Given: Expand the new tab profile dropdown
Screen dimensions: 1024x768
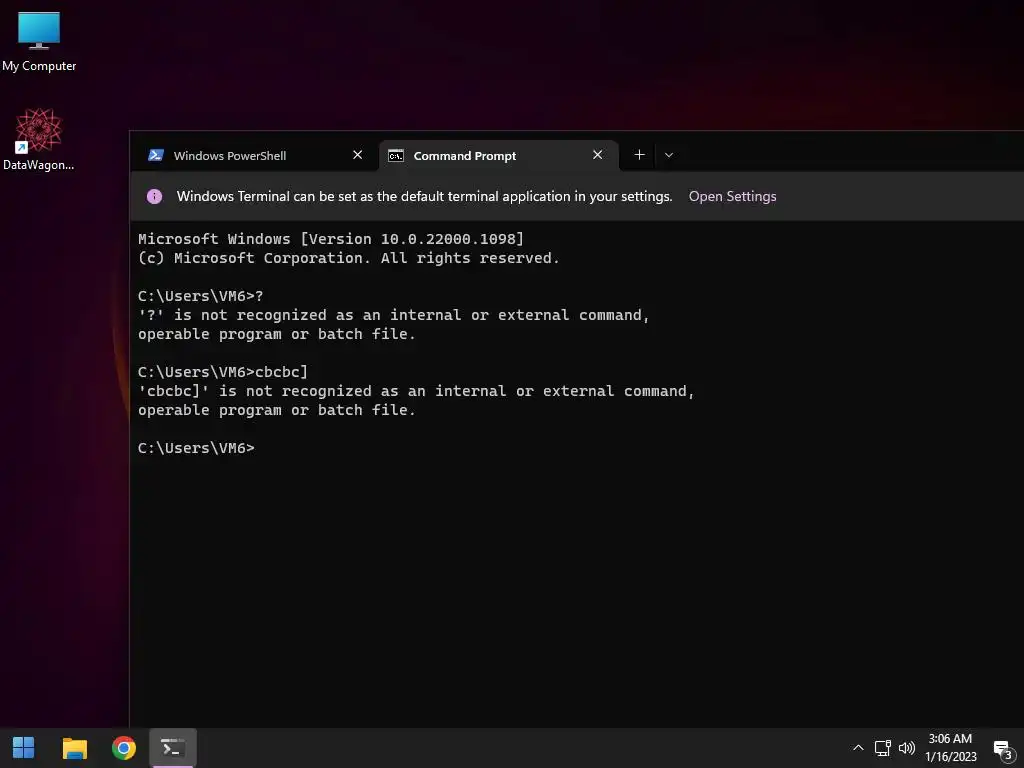Looking at the screenshot, I should pyautogui.click(x=669, y=155).
